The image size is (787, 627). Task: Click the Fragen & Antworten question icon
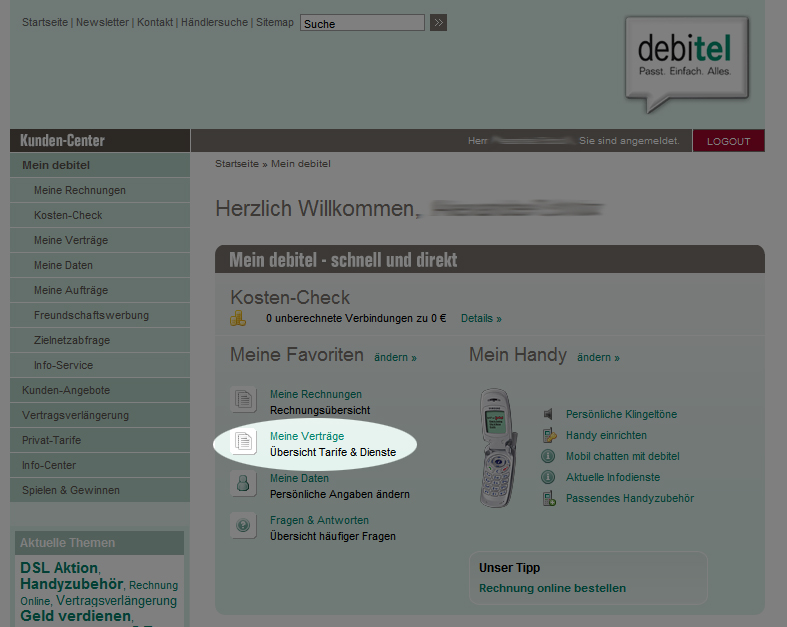[243, 526]
